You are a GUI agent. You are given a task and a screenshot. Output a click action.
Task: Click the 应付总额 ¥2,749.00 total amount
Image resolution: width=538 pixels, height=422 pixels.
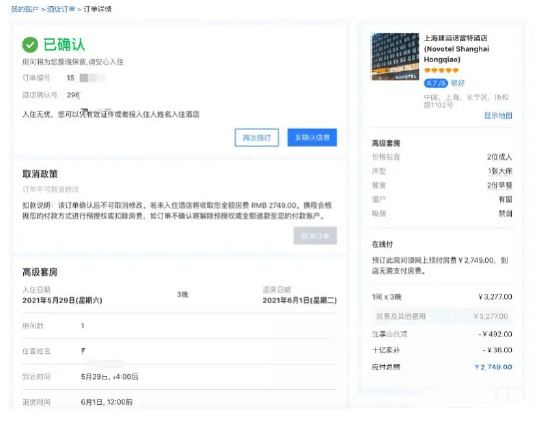pyautogui.click(x=493, y=367)
